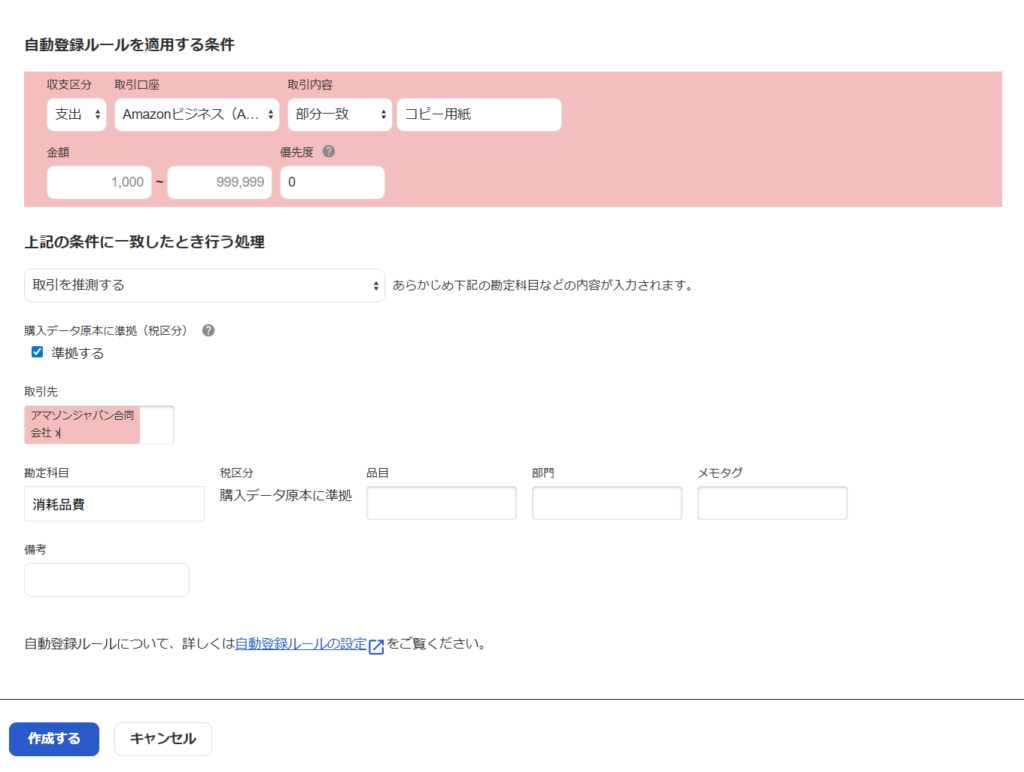Click the 備考 notes field
The width and height of the screenshot is (1024, 772).
[106, 580]
